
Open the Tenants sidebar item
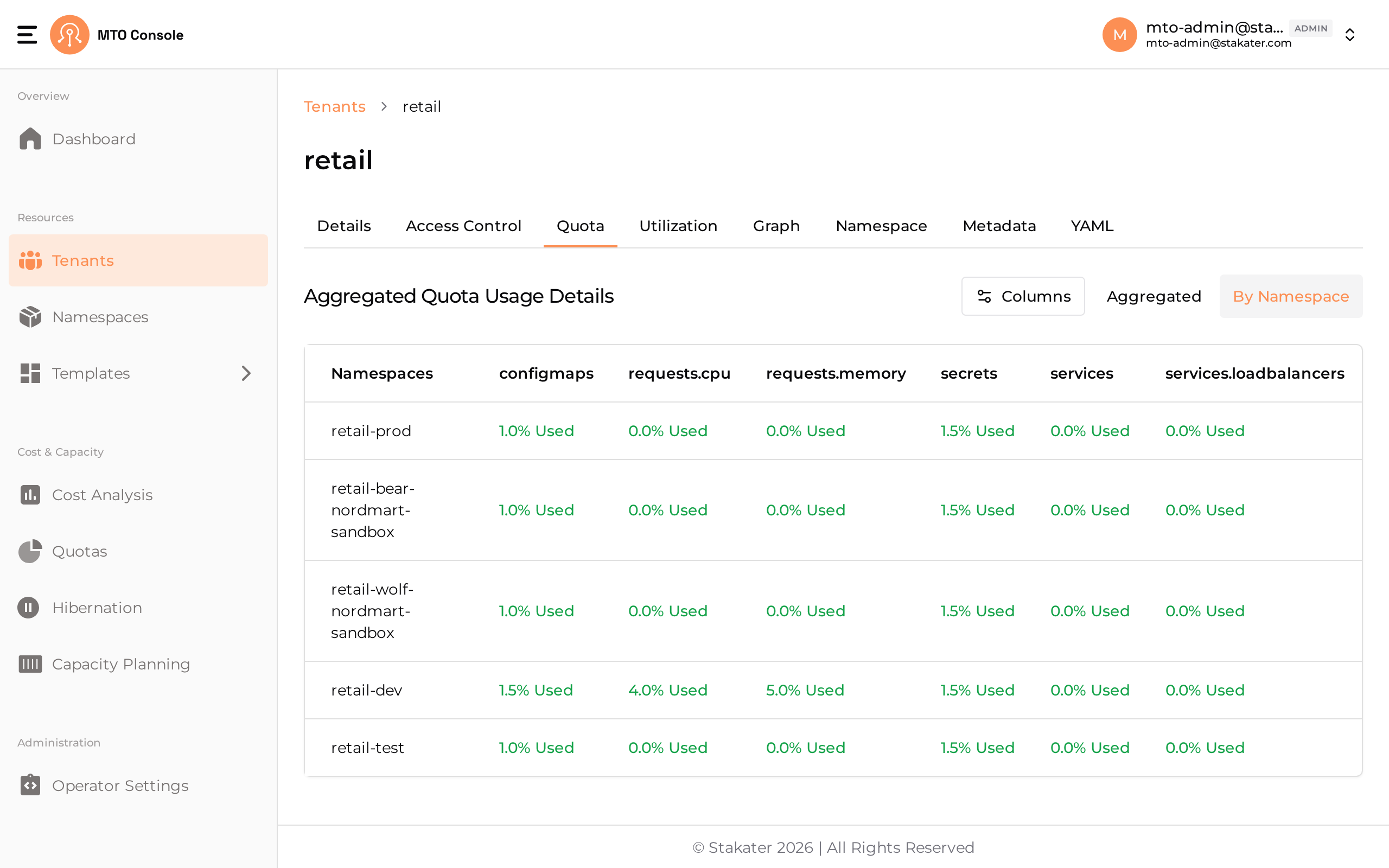(x=138, y=260)
